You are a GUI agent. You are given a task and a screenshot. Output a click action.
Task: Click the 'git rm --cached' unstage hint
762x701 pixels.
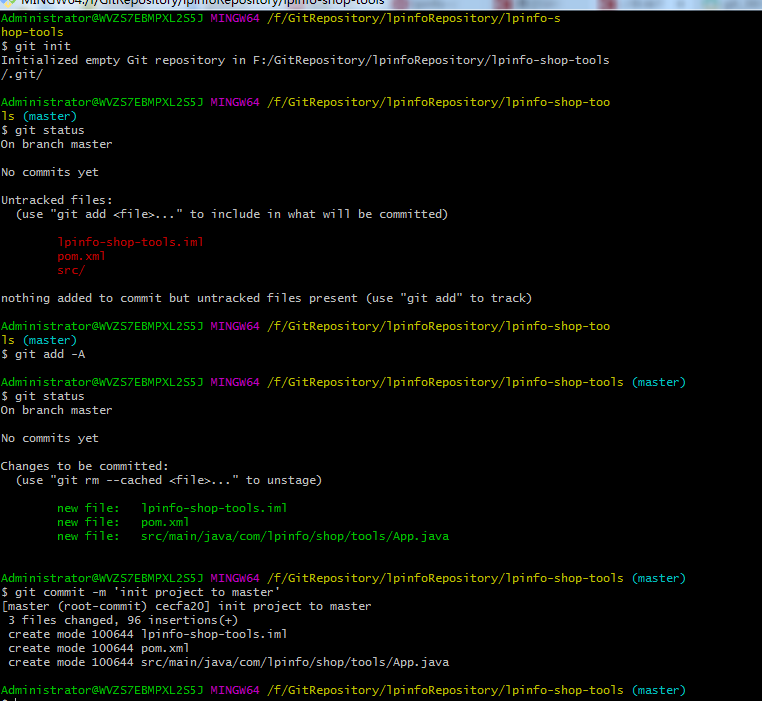[x=169, y=480]
